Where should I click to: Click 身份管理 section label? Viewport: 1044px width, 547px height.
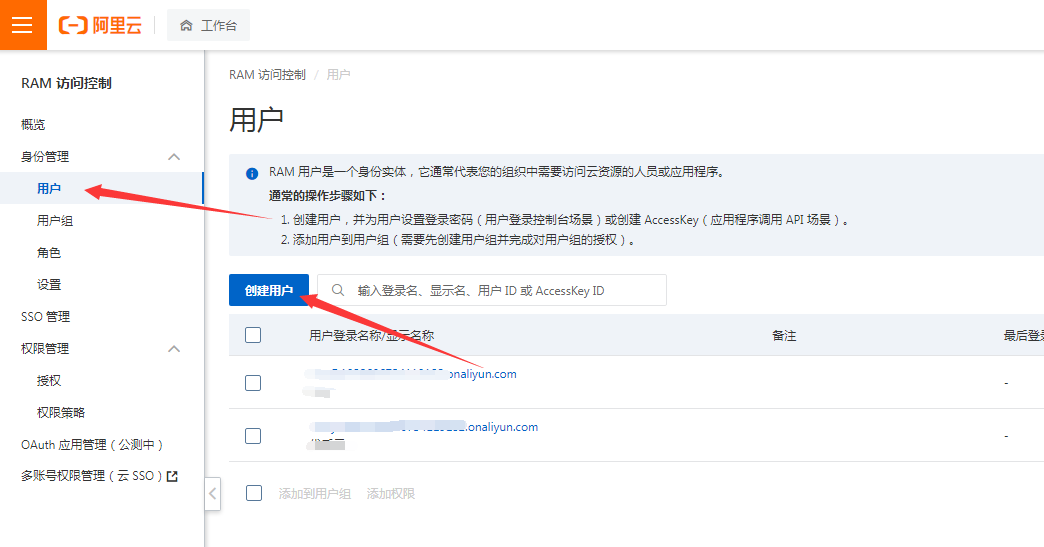45,156
